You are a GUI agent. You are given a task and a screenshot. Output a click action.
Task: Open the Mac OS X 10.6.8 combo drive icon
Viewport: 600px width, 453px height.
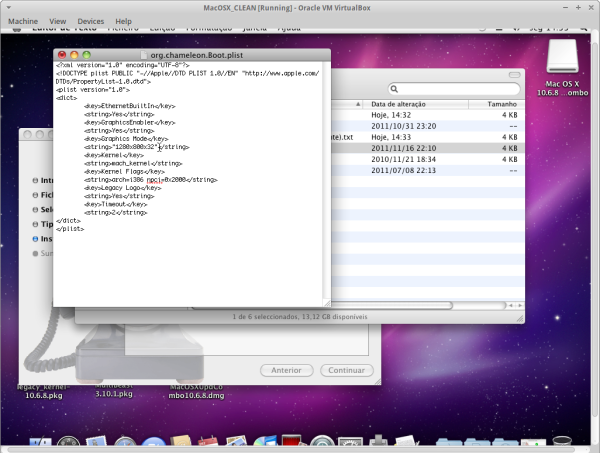[x=562, y=56]
